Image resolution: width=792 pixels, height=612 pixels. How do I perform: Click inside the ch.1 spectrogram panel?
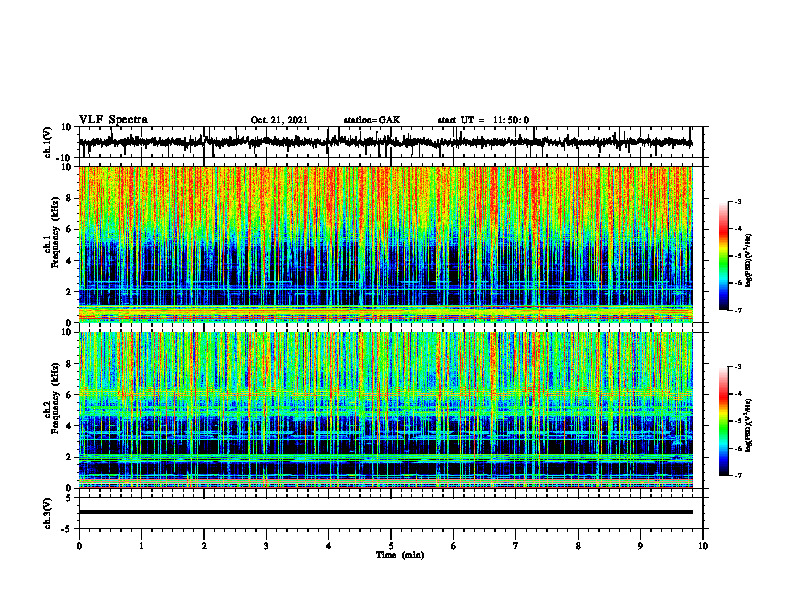pos(386,244)
